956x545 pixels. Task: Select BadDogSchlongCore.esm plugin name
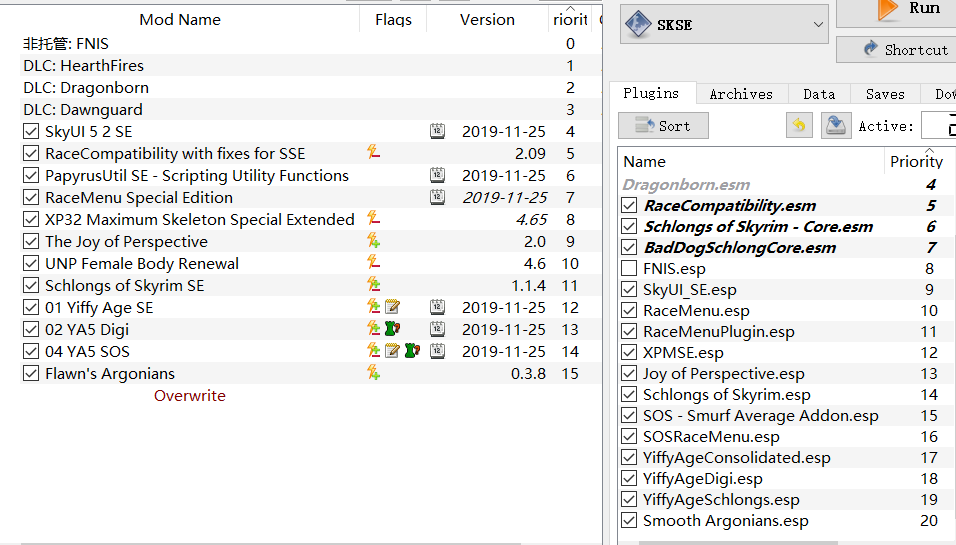tap(740, 247)
